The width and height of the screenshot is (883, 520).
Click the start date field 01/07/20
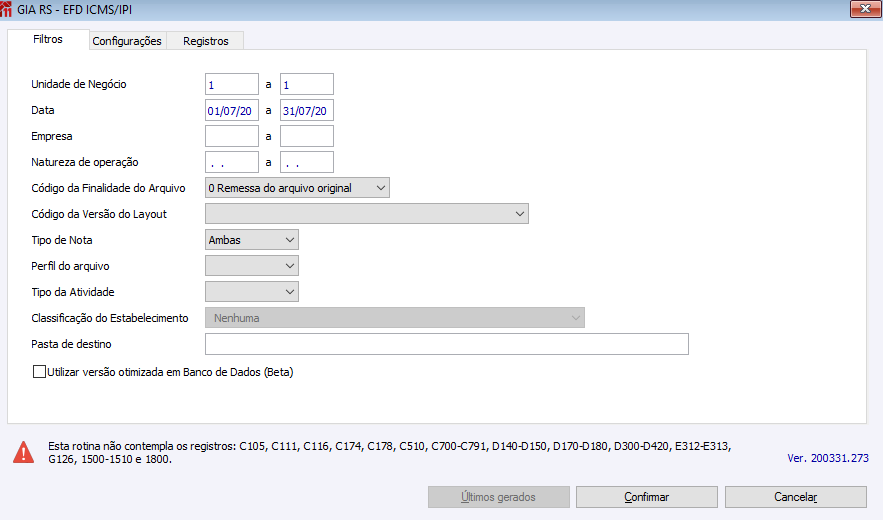click(231, 110)
